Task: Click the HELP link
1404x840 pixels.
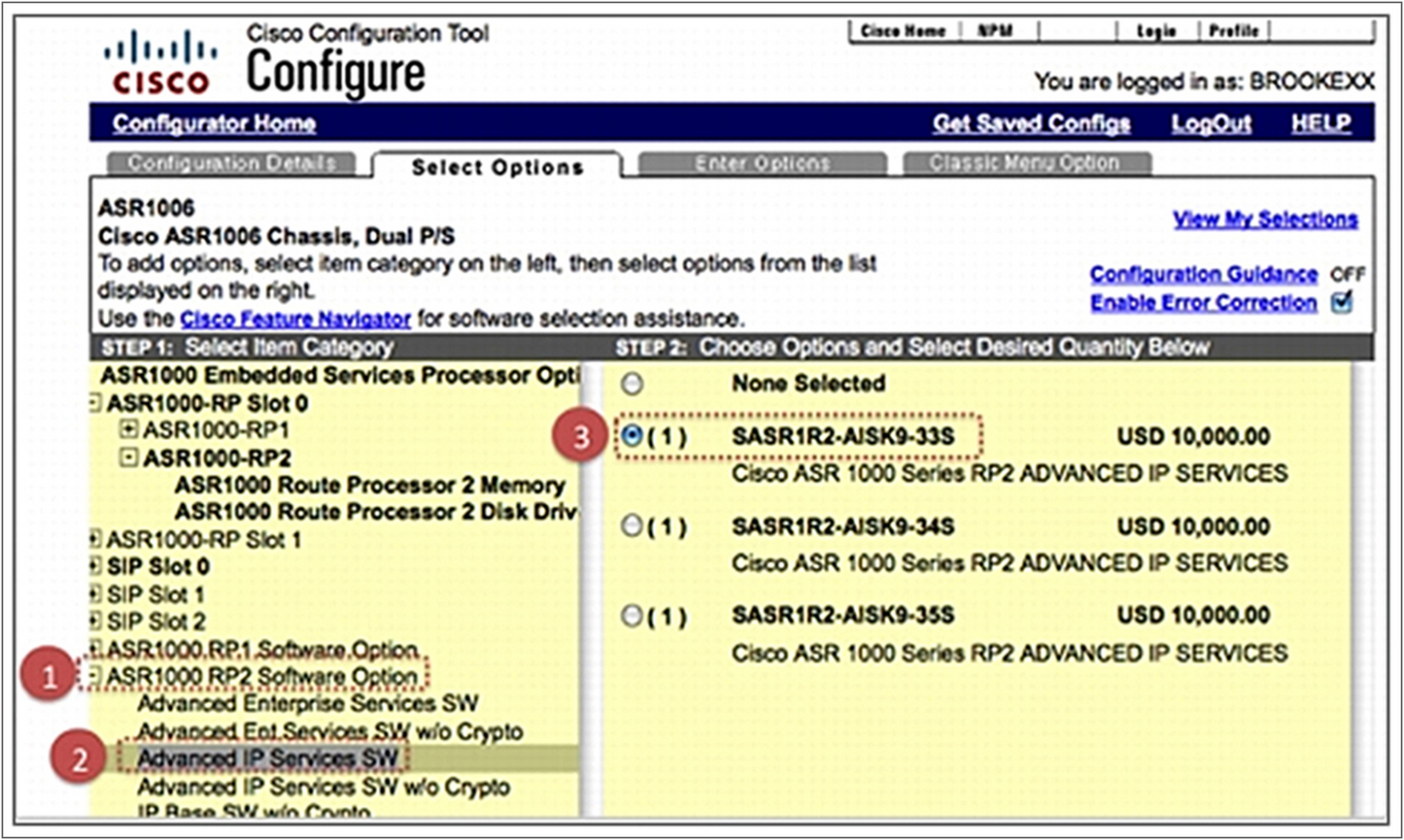Action: point(1320,123)
